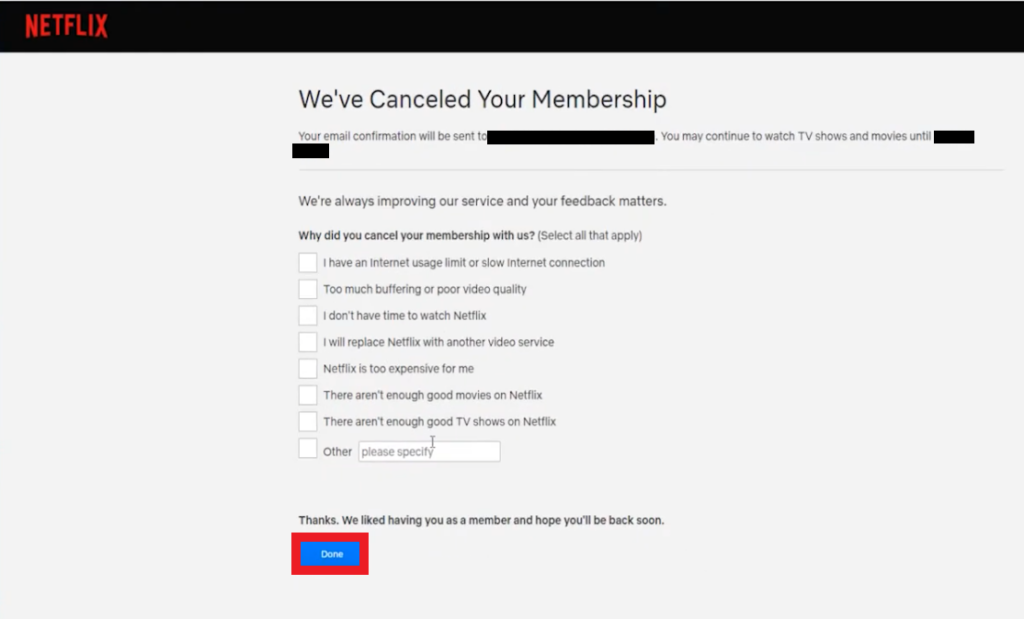The height and width of the screenshot is (619, 1024).
Task: Check "There aren't enough good movies on Netflix"
Action: [x=308, y=394]
